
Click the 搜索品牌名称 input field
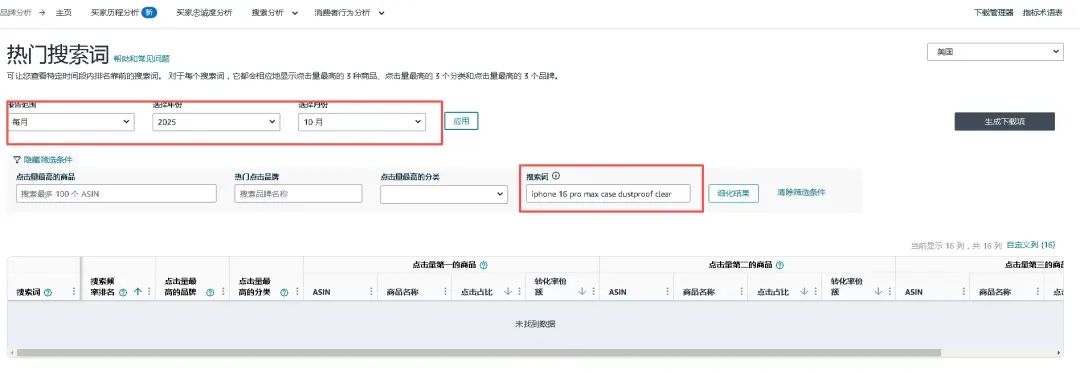298,194
